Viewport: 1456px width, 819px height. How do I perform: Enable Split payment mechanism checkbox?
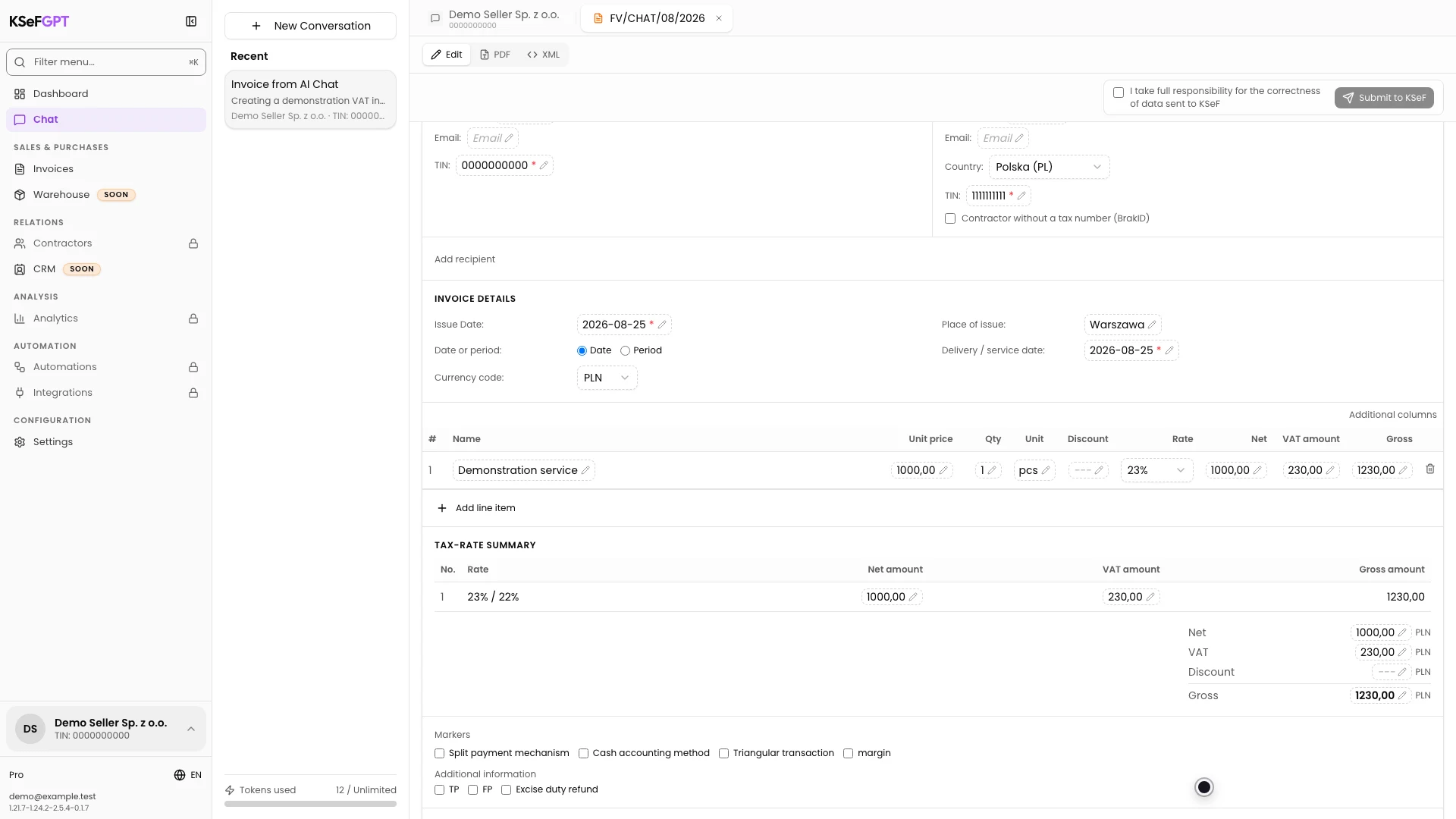coord(439,753)
